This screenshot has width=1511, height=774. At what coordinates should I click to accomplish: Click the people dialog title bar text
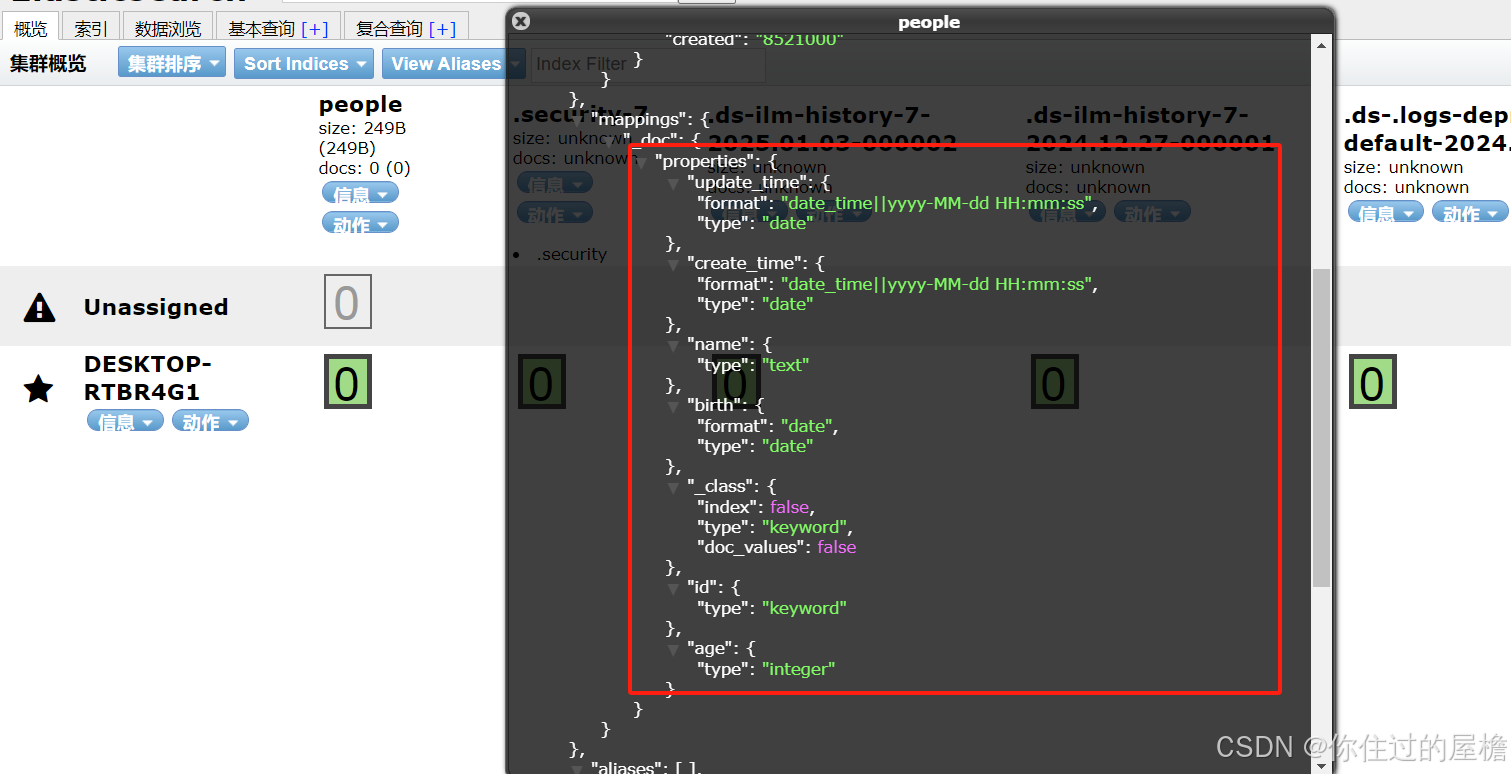[x=929, y=22]
